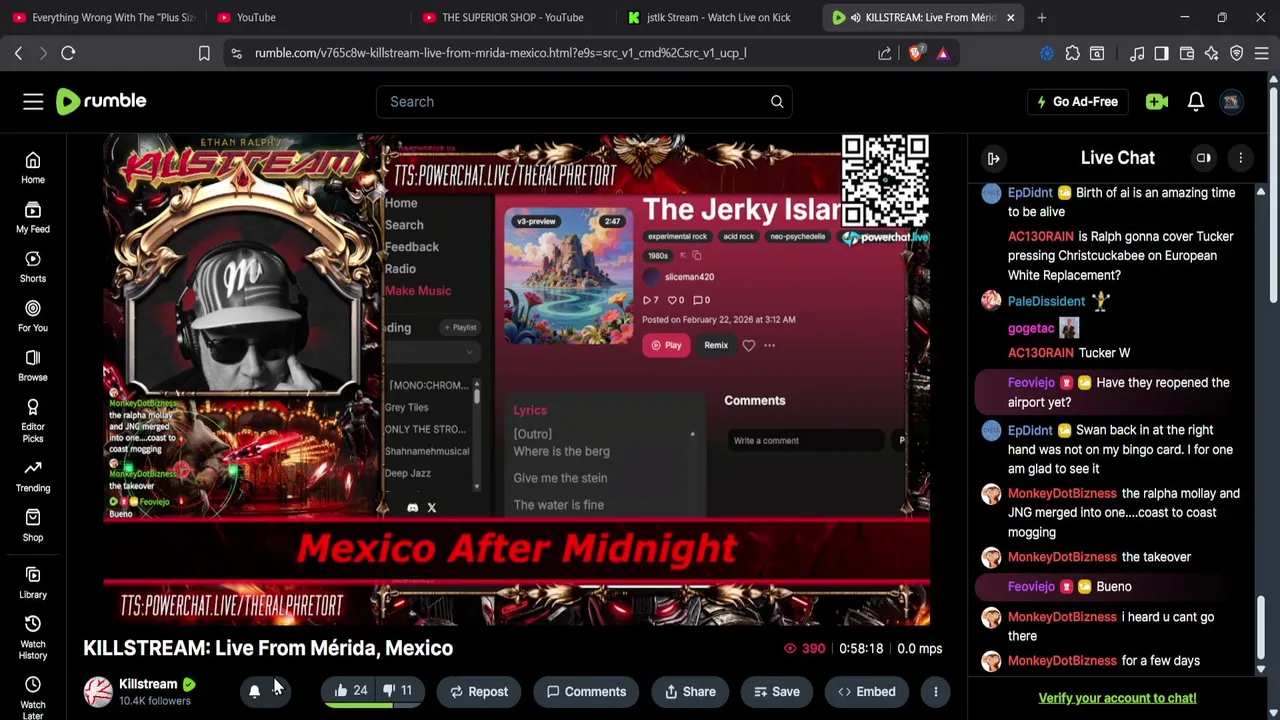Click the Repost button
1280x720 pixels.
coord(479,691)
